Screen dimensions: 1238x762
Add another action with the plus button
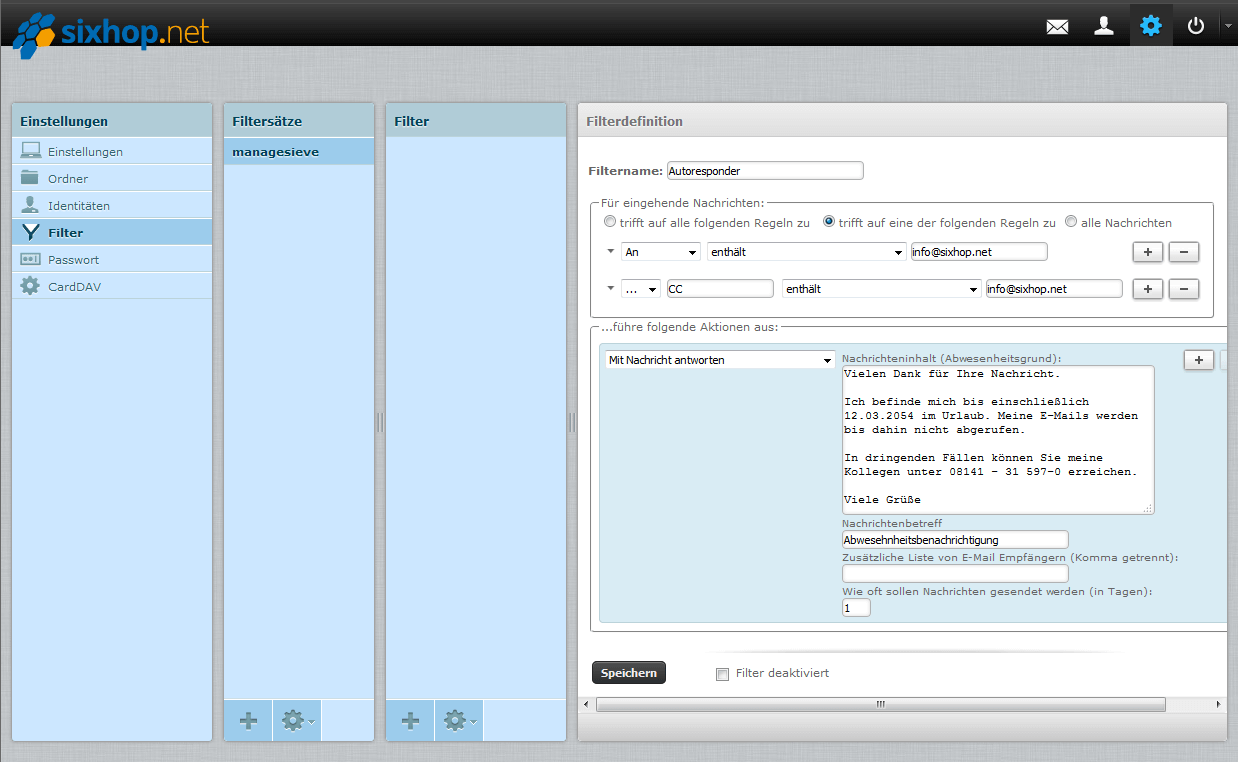[x=1199, y=360]
